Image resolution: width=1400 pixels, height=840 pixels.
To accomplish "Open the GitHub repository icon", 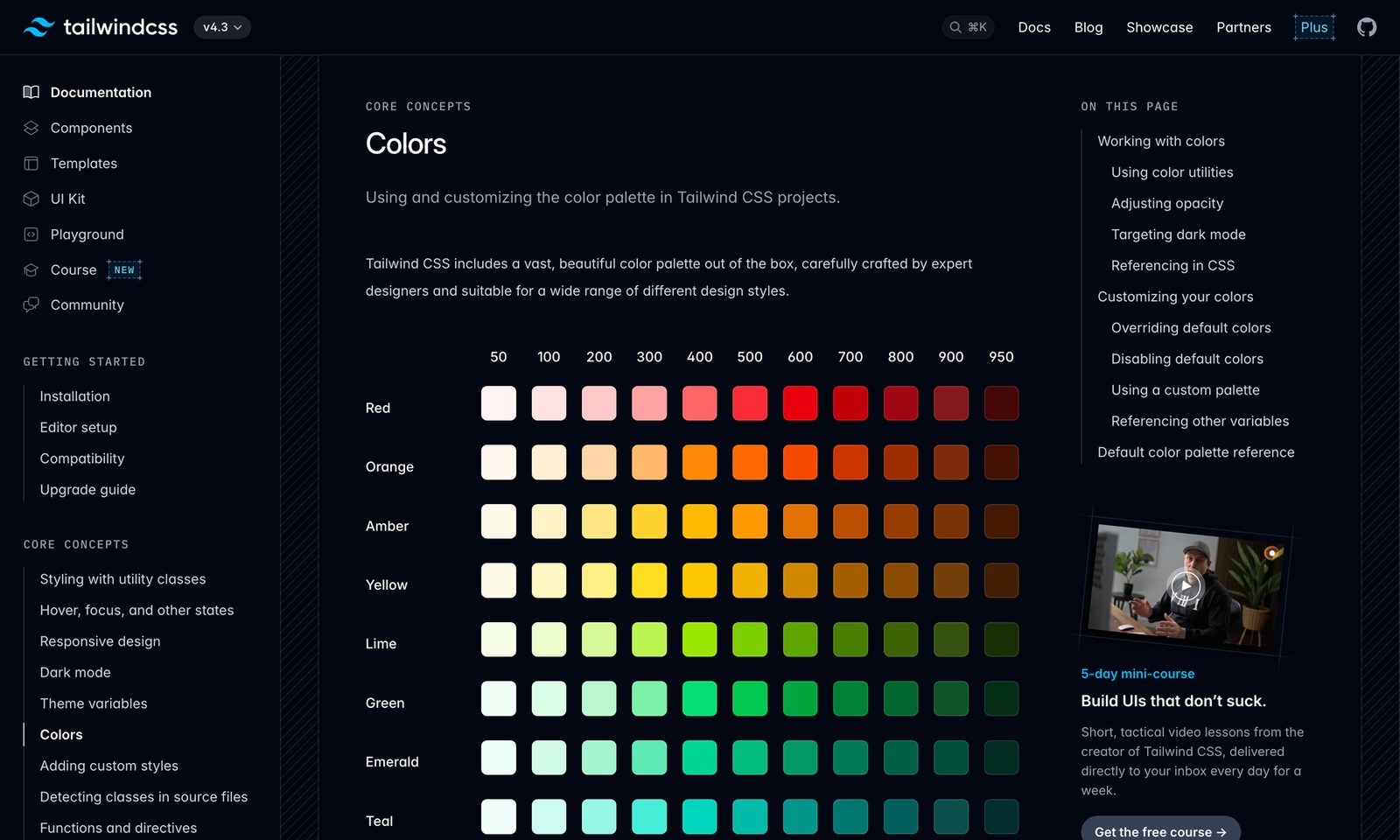I will click(1367, 27).
